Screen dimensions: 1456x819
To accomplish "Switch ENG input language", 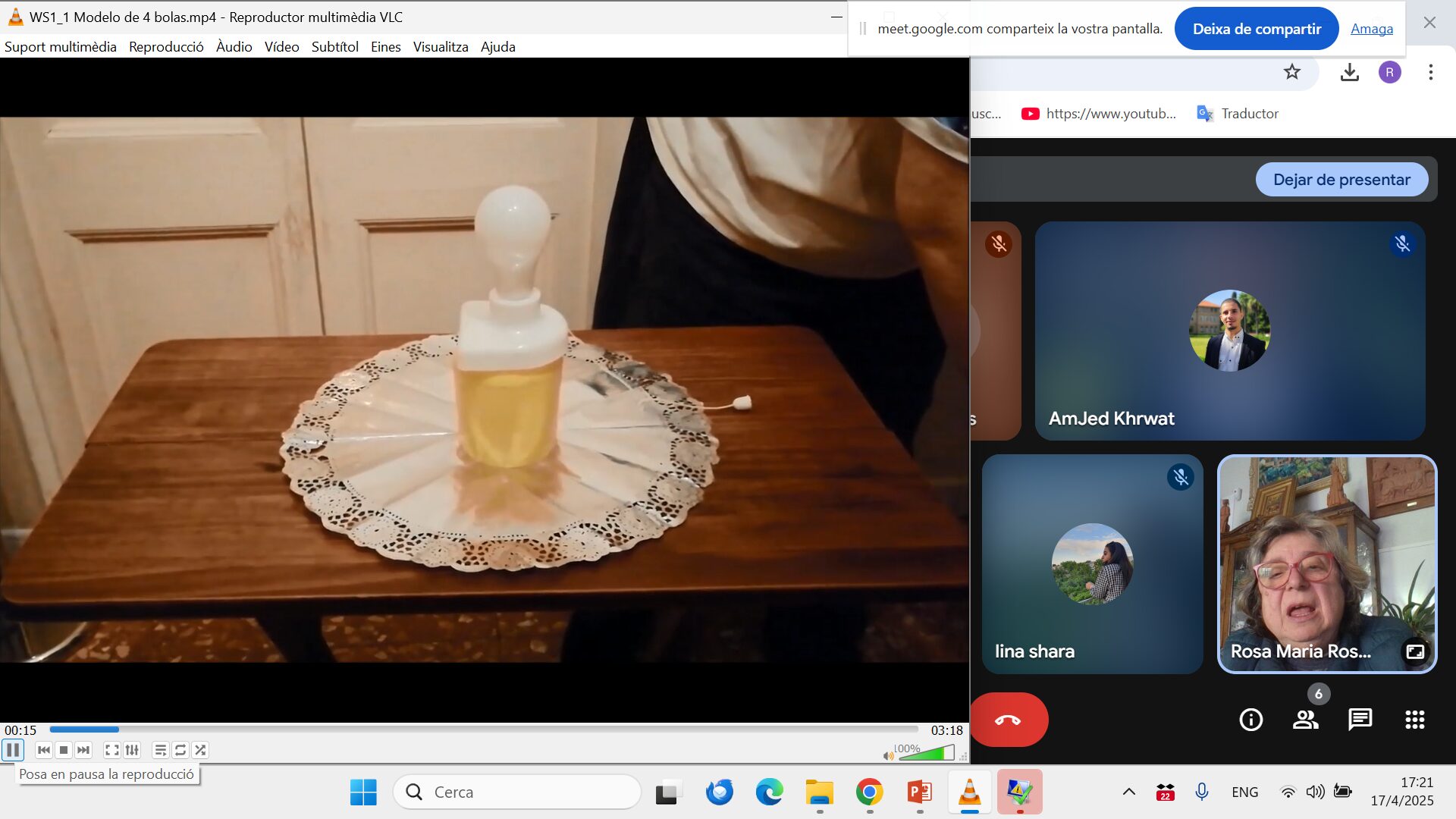I will [x=1244, y=792].
